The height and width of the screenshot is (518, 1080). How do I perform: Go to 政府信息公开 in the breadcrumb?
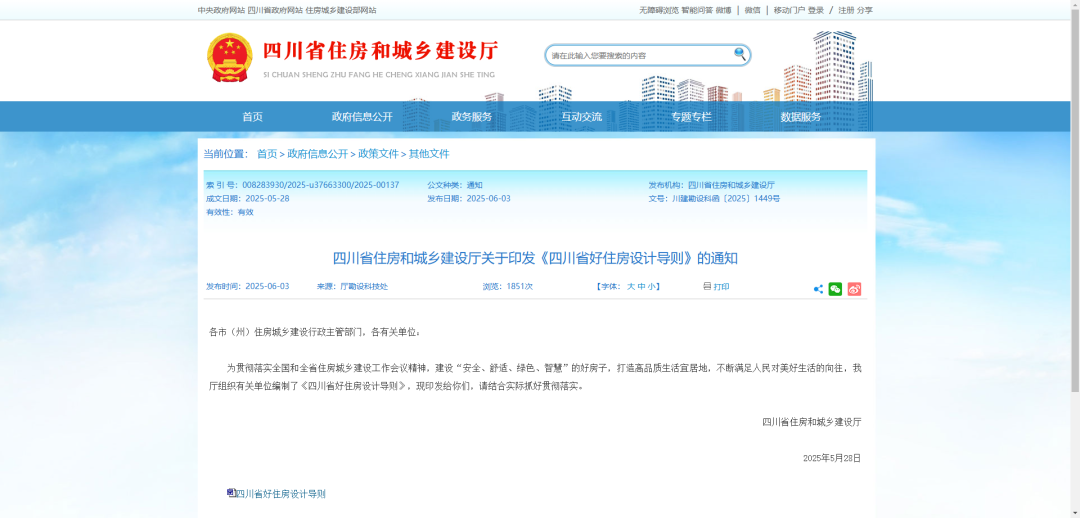(x=318, y=154)
